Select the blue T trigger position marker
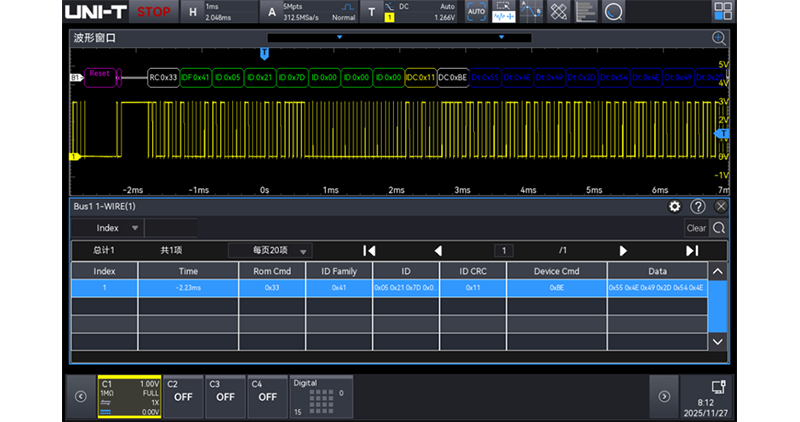800x422 pixels. pos(264,54)
